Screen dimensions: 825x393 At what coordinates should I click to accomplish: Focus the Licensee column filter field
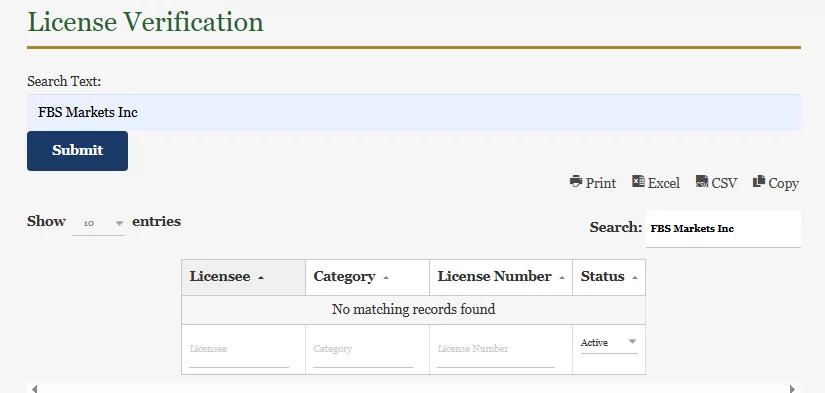[x=239, y=349]
